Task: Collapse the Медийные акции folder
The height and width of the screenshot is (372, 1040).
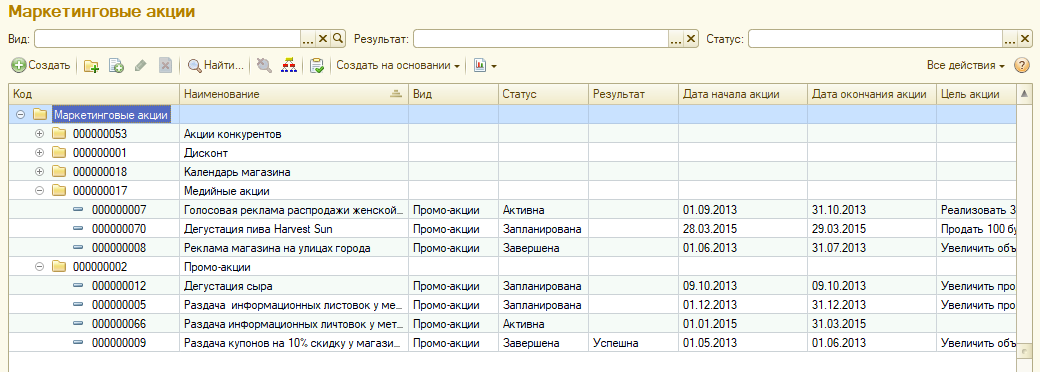Action: [x=39, y=191]
